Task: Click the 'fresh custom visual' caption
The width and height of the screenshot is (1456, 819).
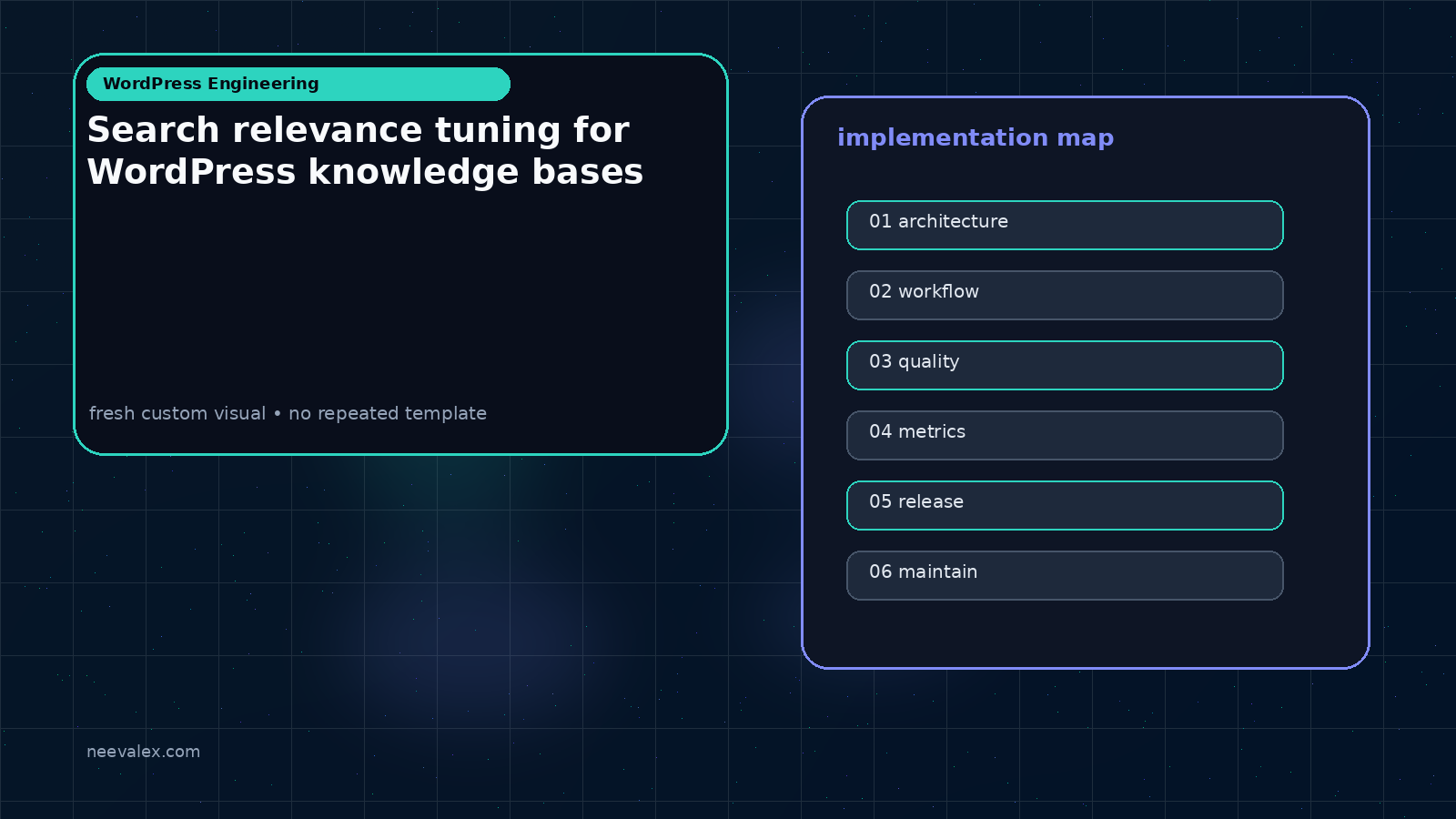Action: pos(288,413)
